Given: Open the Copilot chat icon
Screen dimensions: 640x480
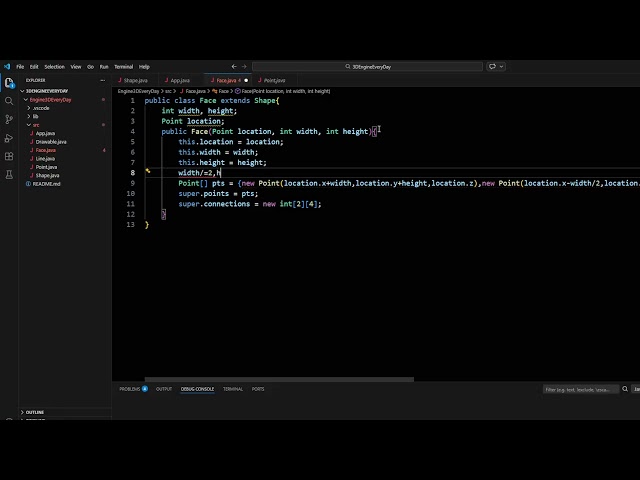Looking at the screenshot, I should coord(492,67).
